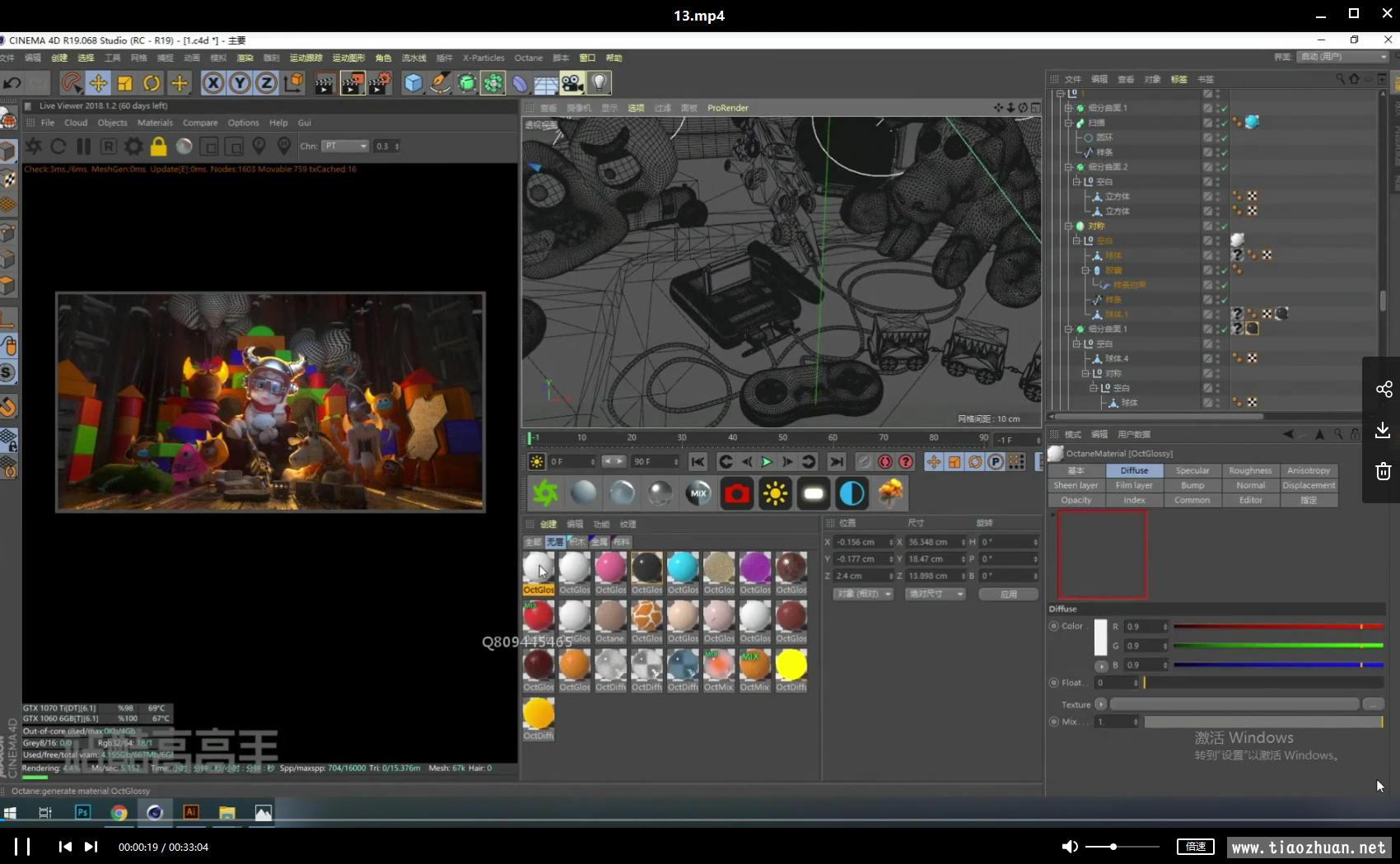Add Octane daylight sun icon
The image size is (1400, 864).
[x=775, y=493]
